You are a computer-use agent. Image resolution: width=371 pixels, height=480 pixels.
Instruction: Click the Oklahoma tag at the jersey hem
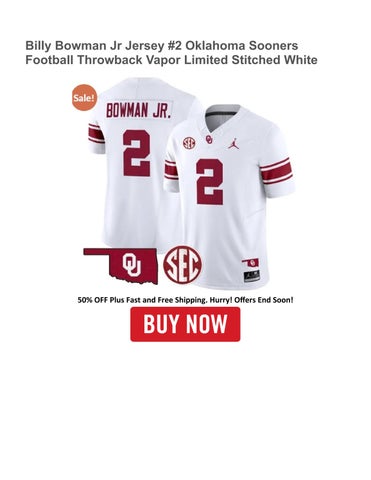tap(250, 263)
